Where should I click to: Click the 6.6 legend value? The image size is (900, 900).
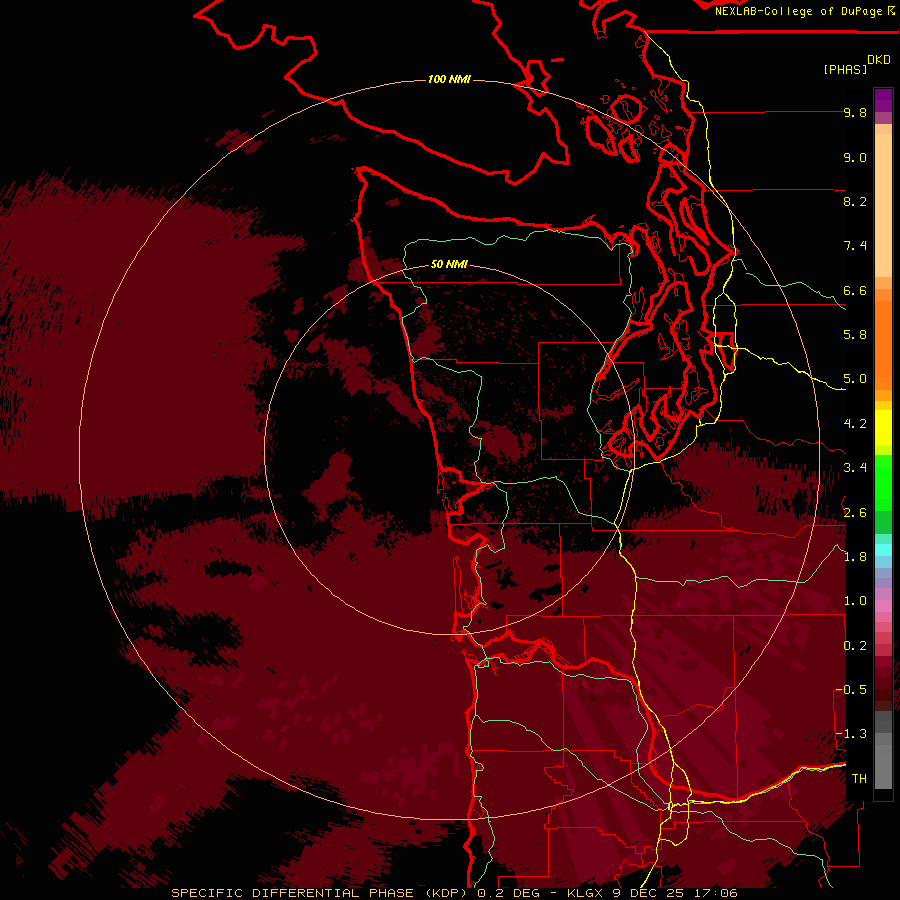(x=855, y=290)
